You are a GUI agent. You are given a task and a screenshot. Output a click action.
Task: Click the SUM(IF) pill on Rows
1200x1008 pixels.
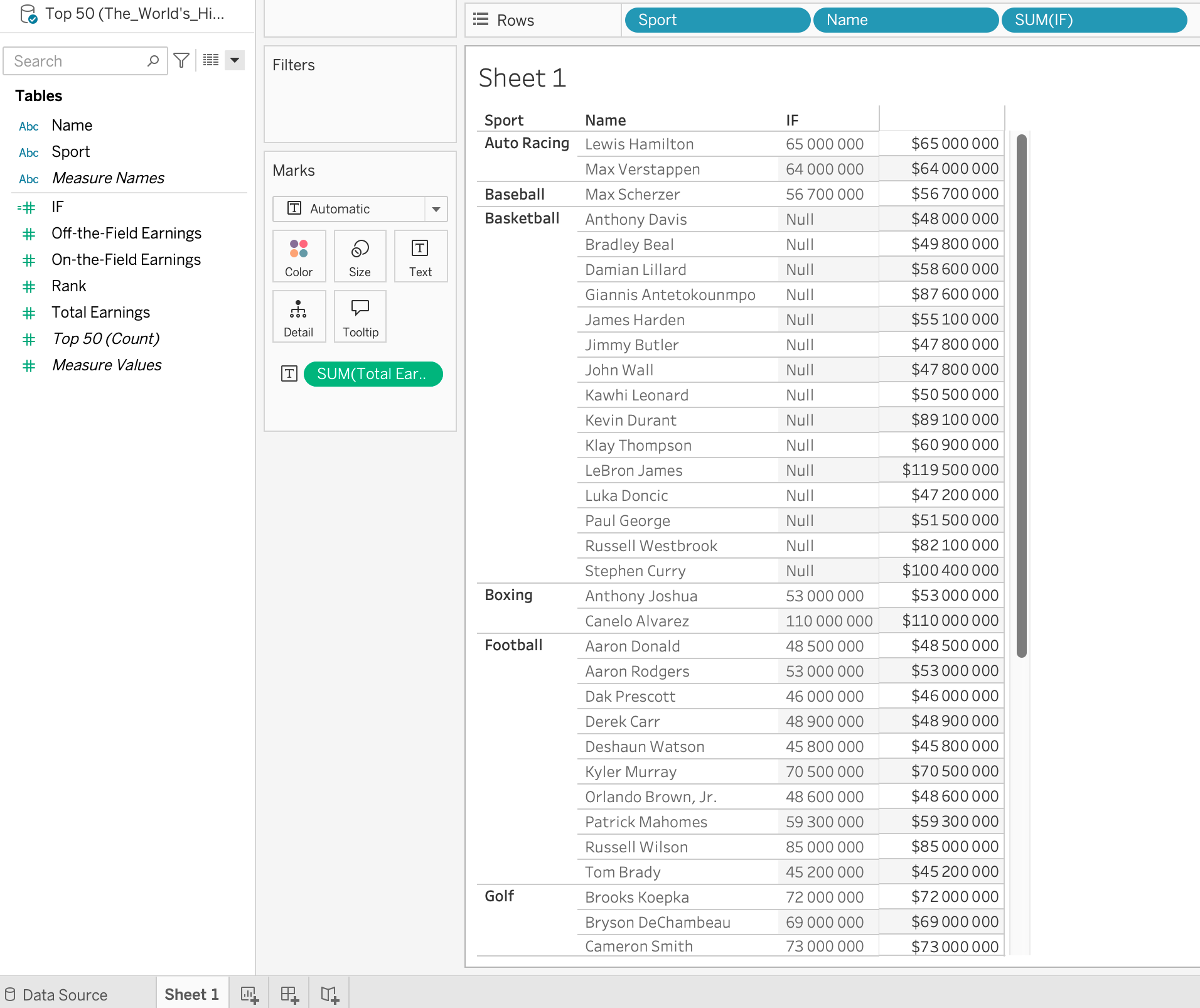coord(1093,20)
